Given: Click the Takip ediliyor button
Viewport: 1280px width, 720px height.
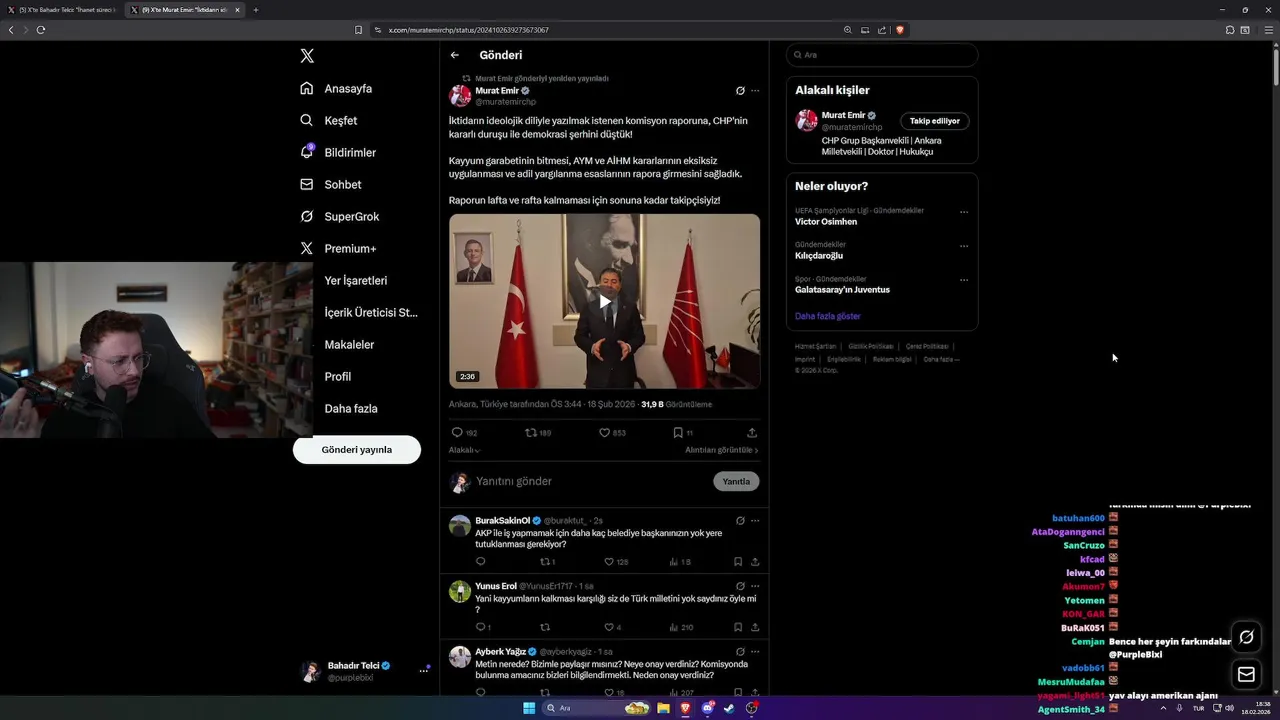Looking at the screenshot, I should click(x=935, y=121).
